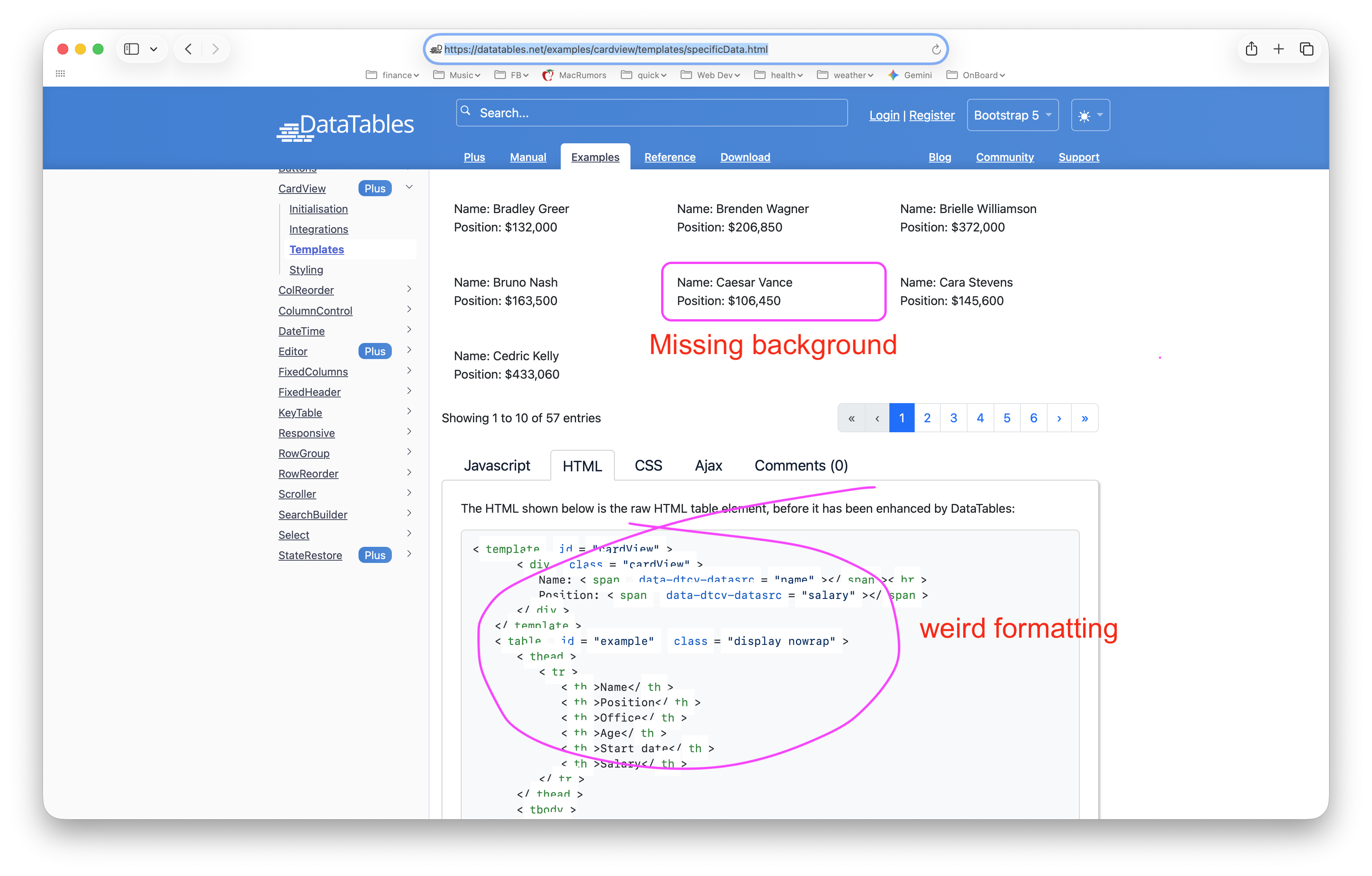Expand the ColReorder sidebar section
Image resolution: width=1372 pixels, height=876 pixels.
409,289
